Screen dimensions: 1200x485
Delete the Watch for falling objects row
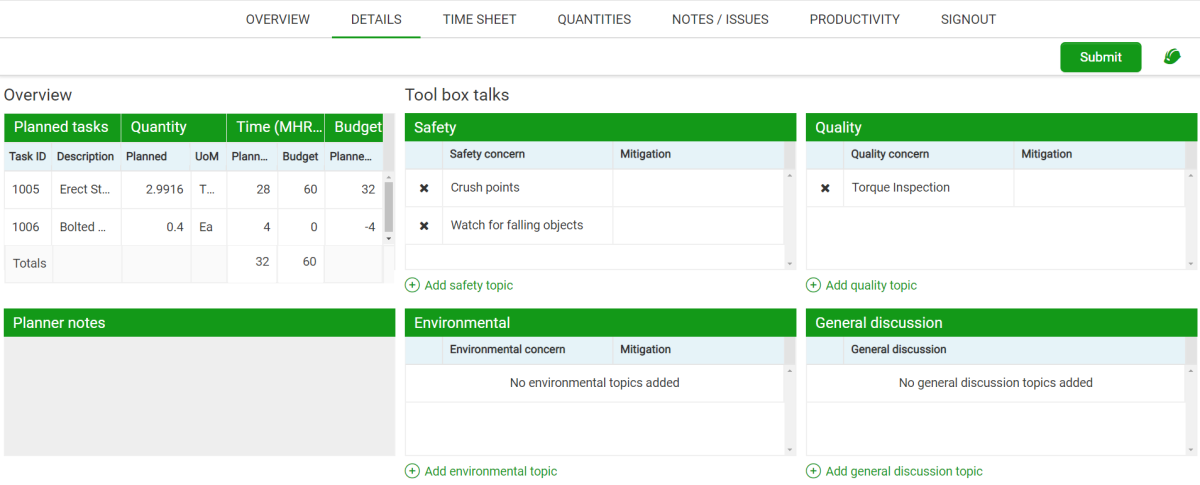click(x=424, y=226)
